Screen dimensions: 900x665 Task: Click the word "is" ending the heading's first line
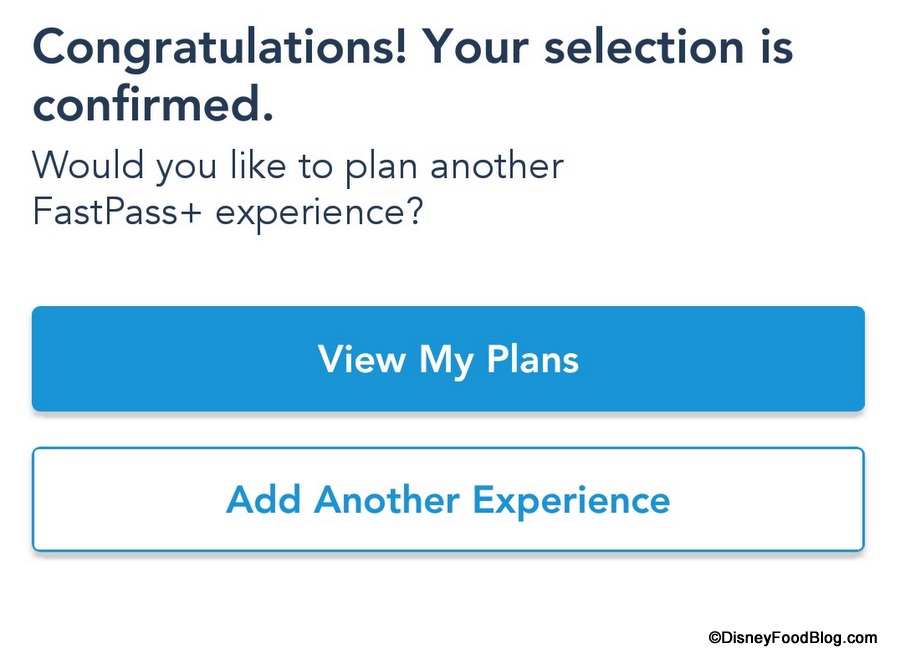click(769, 48)
